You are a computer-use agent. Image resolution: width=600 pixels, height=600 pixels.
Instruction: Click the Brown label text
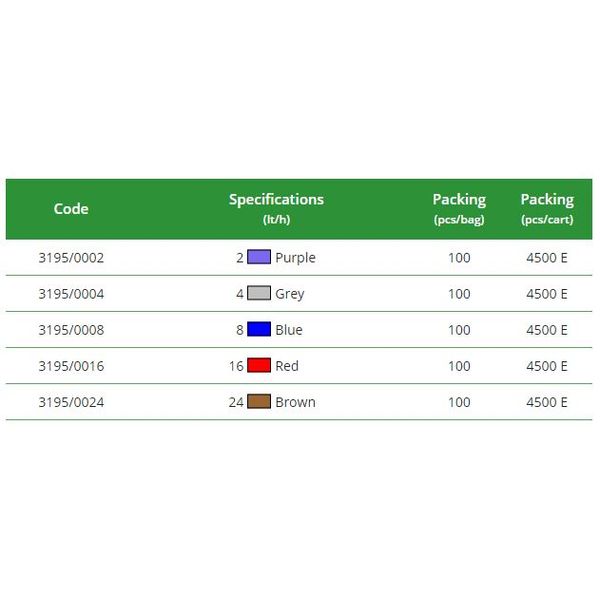[x=295, y=402]
